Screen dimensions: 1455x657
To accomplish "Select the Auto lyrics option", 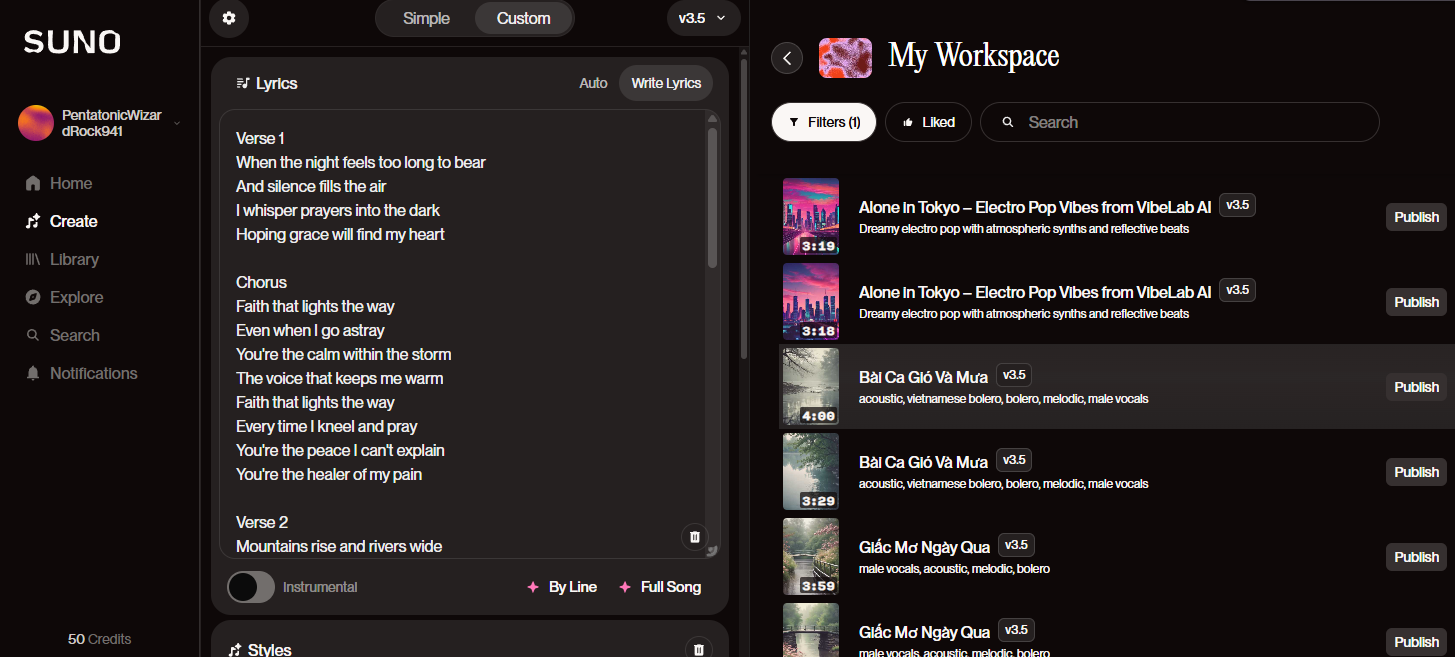I will tap(593, 83).
